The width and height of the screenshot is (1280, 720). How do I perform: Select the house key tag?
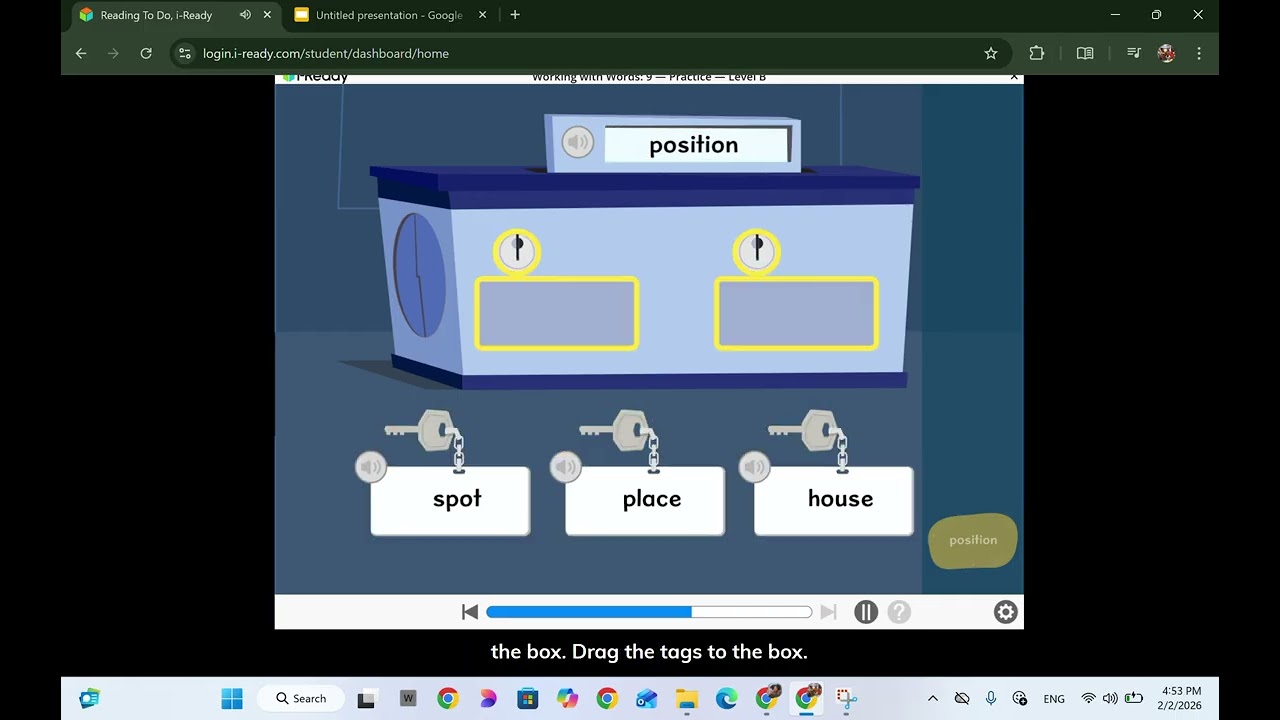[833, 500]
